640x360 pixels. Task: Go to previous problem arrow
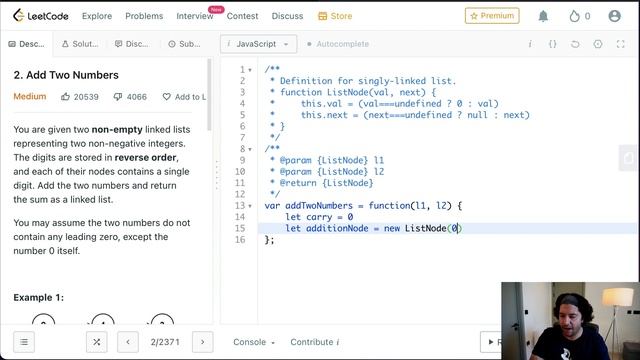point(128,342)
